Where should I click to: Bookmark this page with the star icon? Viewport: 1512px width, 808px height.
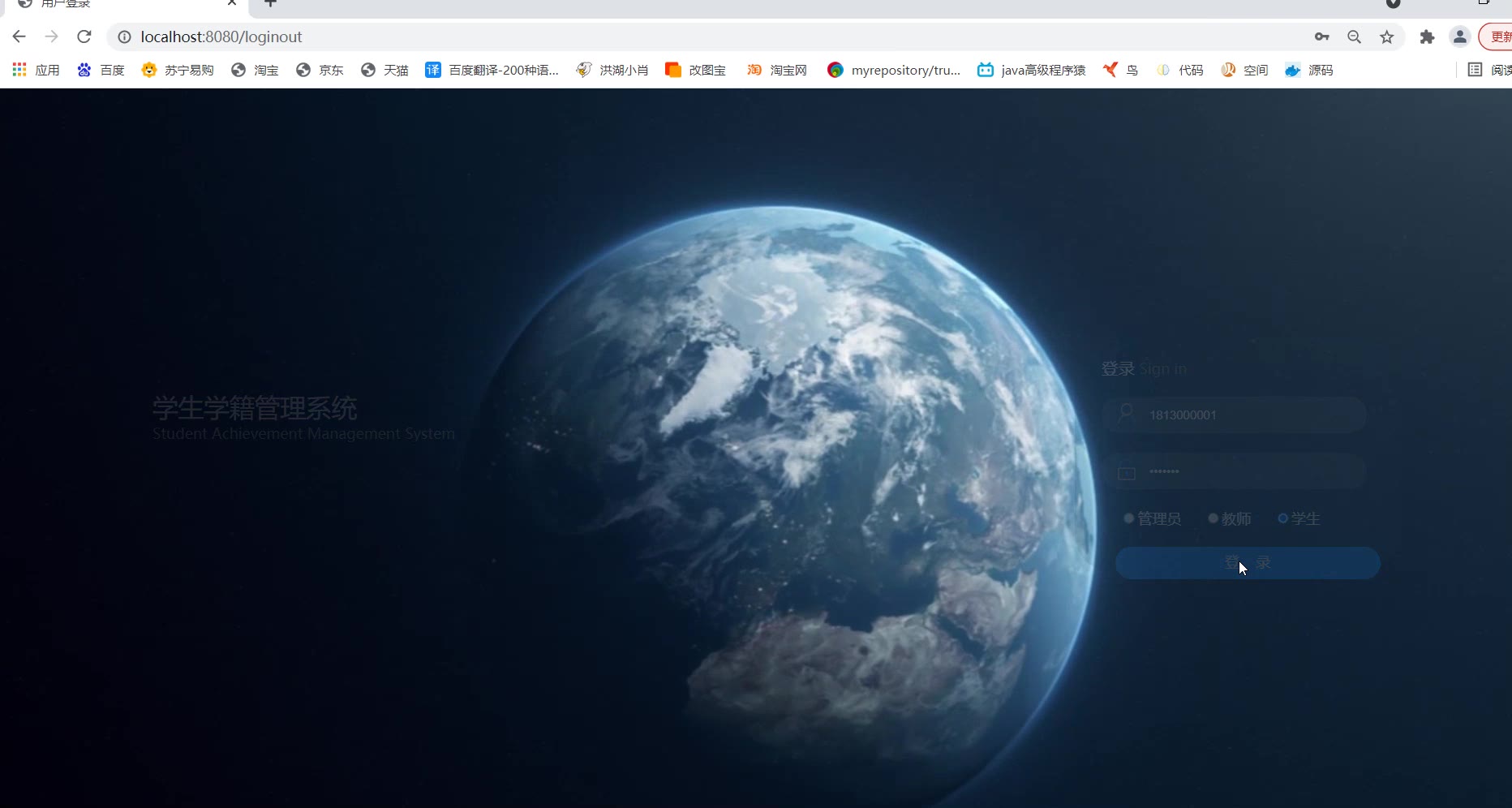tap(1387, 37)
